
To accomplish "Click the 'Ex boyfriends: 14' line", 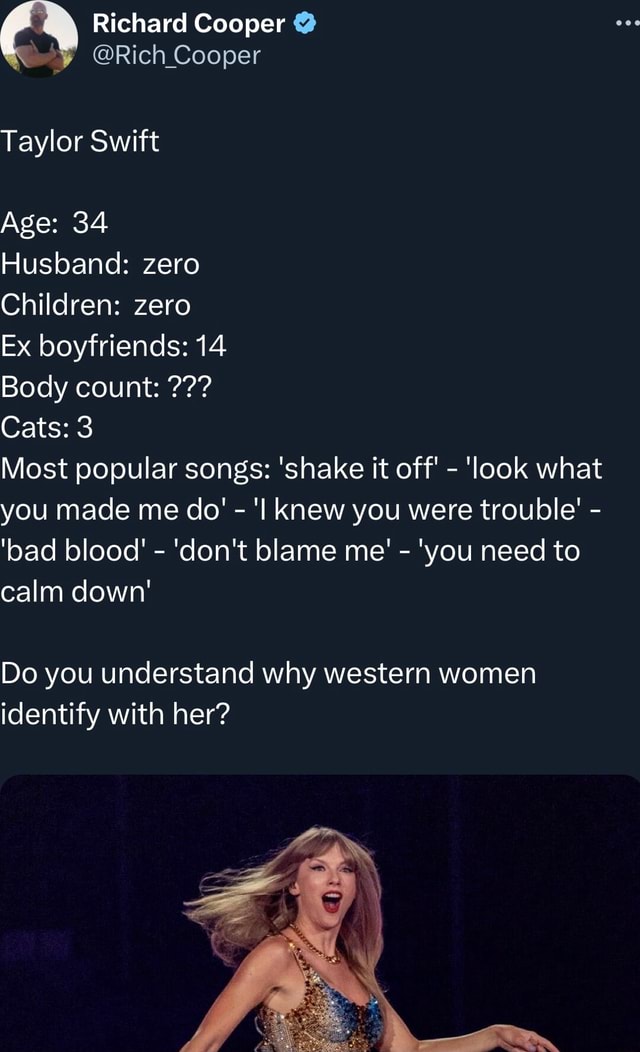I will click(x=113, y=346).
